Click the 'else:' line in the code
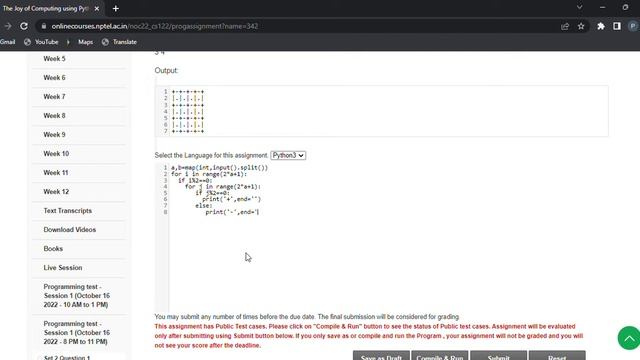Screen dimensions: 640x360 click(x=204, y=206)
